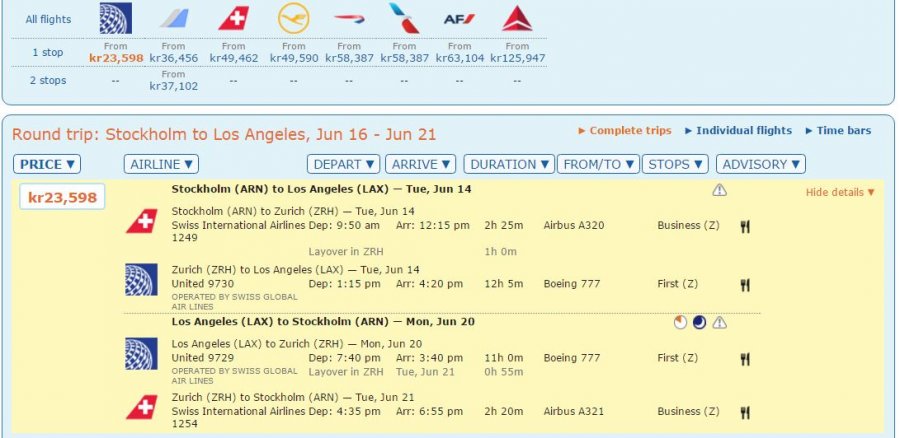Click the warning triangle on outbound flight
Screen dimensions: 900x438
point(719,190)
